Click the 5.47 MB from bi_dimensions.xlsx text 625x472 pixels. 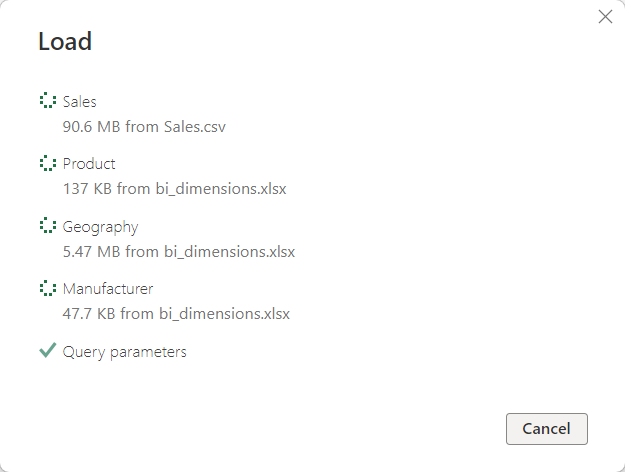pyautogui.click(x=178, y=251)
